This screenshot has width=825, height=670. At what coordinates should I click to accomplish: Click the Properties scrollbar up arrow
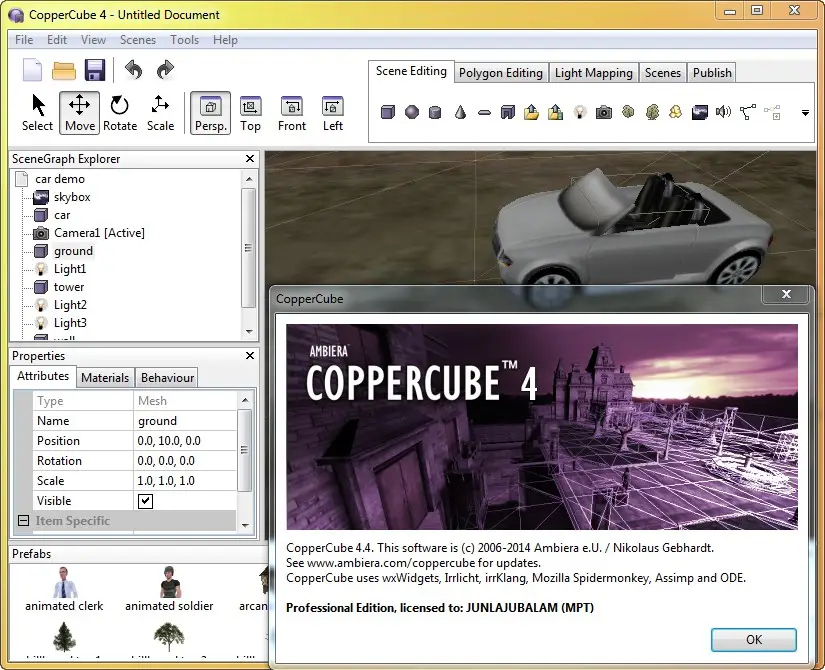coord(245,400)
